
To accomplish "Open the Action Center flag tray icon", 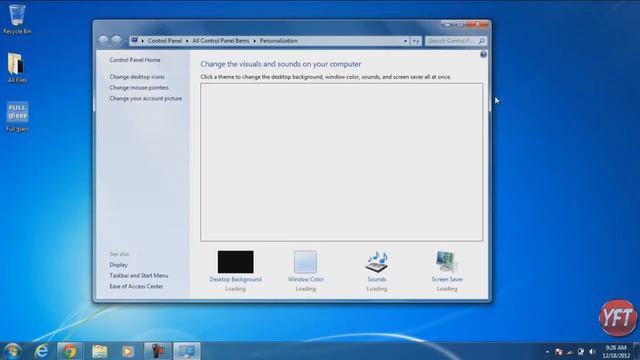I will tap(558, 352).
